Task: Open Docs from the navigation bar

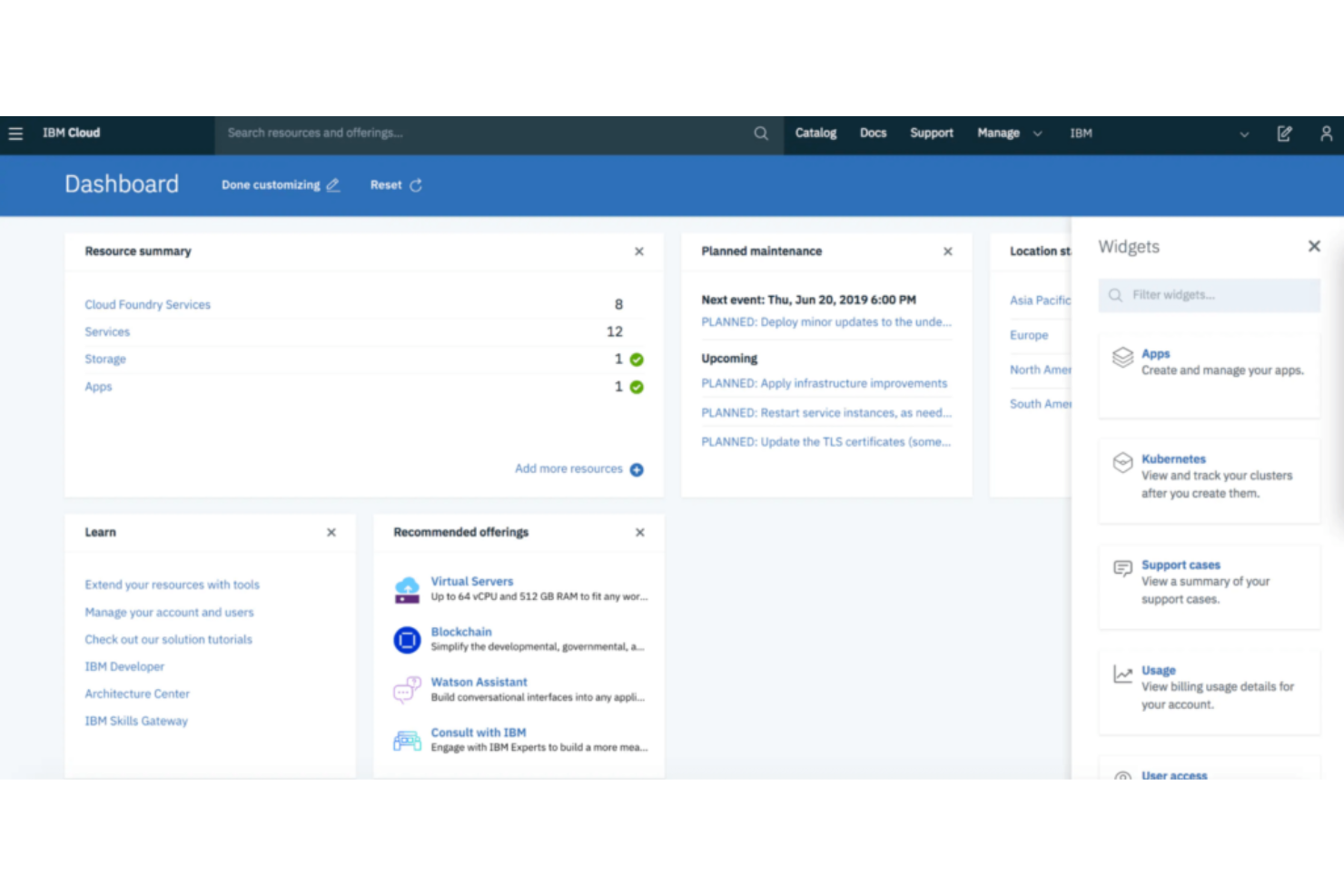Action: pos(873,133)
